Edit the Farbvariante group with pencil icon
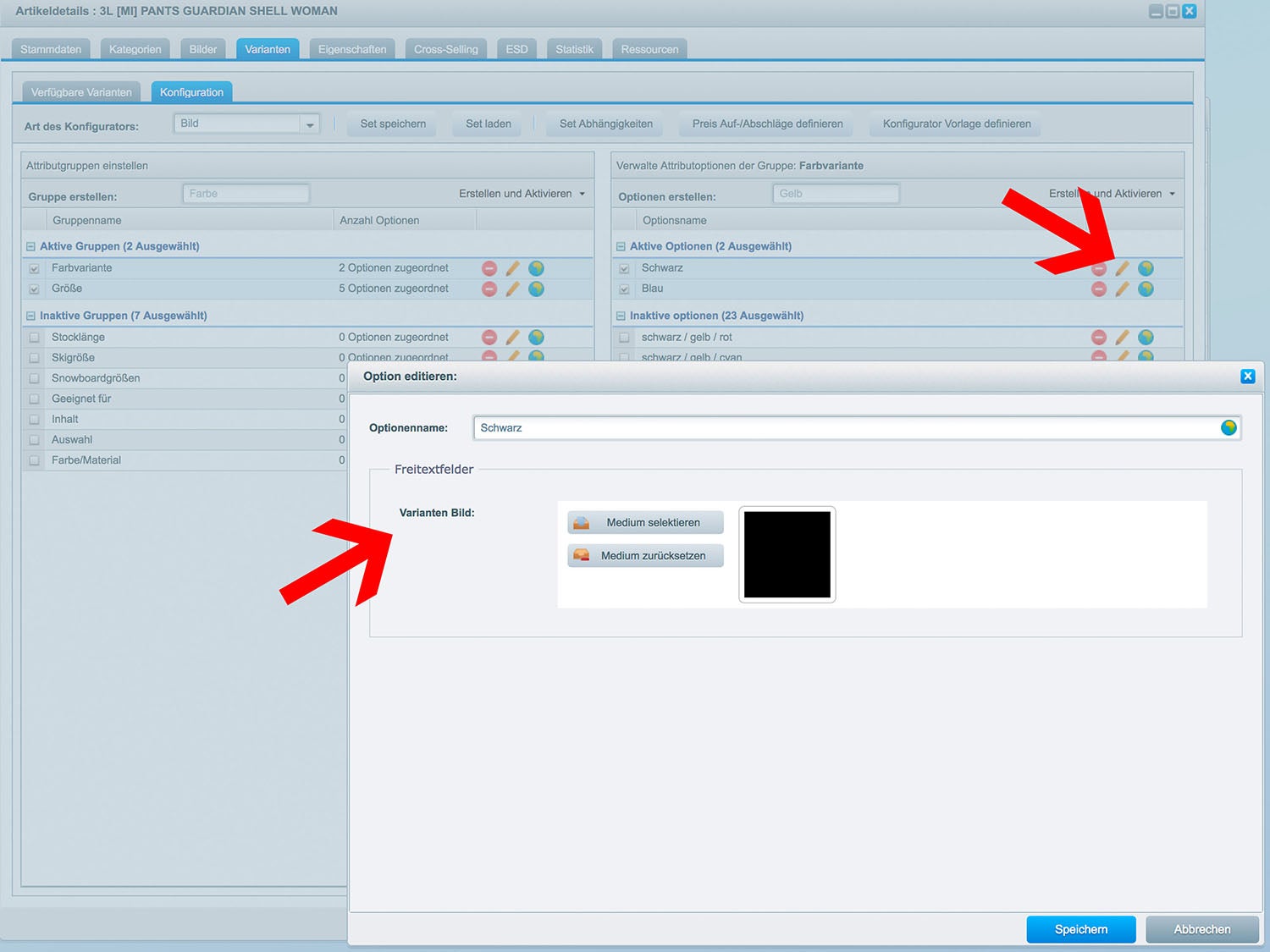 click(512, 268)
